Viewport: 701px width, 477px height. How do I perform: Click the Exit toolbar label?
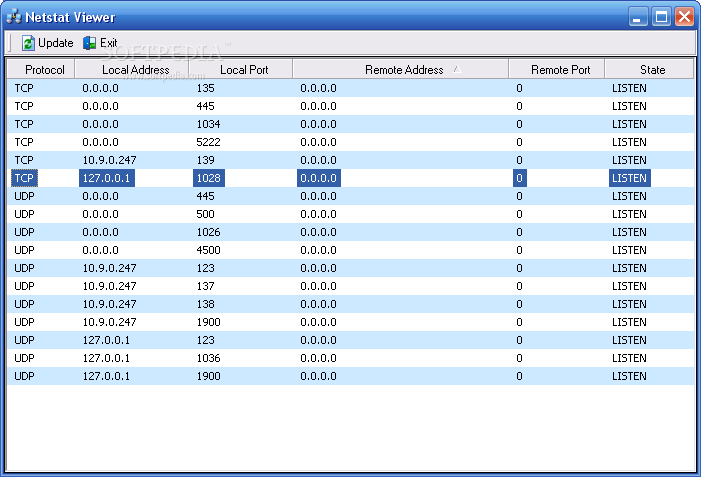[x=109, y=43]
